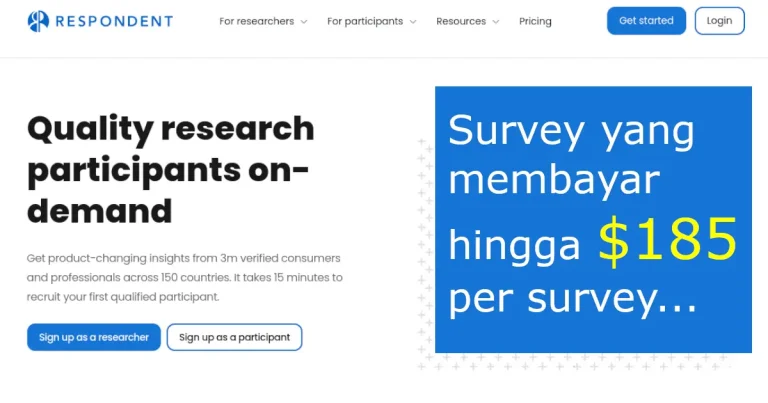The image size is (768, 403).
Task: Click the yellow $185 amount text
Action: (667, 242)
